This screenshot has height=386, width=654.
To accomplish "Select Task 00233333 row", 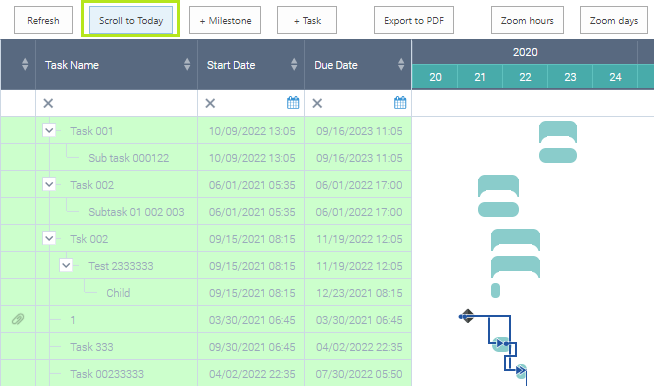I will pos(206,373).
